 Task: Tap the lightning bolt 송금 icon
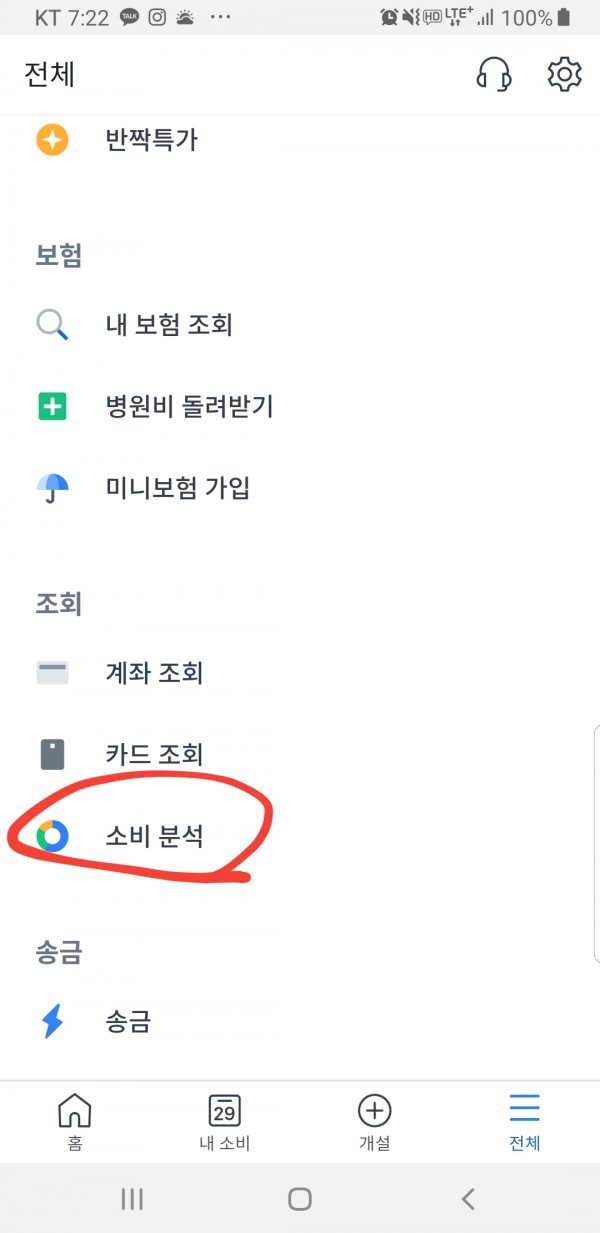[52, 1021]
